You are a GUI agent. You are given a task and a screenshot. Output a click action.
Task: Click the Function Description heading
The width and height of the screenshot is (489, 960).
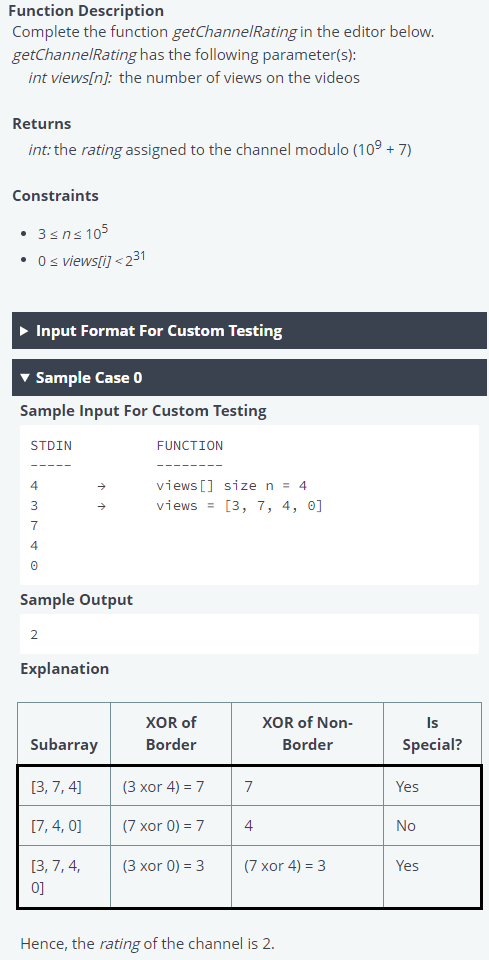(x=86, y=10)
